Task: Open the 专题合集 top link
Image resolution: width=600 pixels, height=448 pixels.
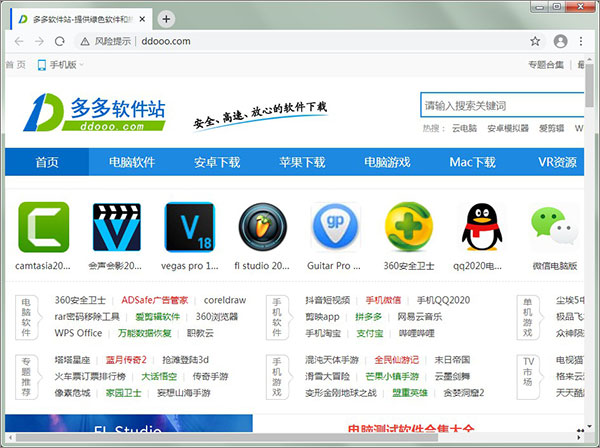Action: tap(546, 65)
